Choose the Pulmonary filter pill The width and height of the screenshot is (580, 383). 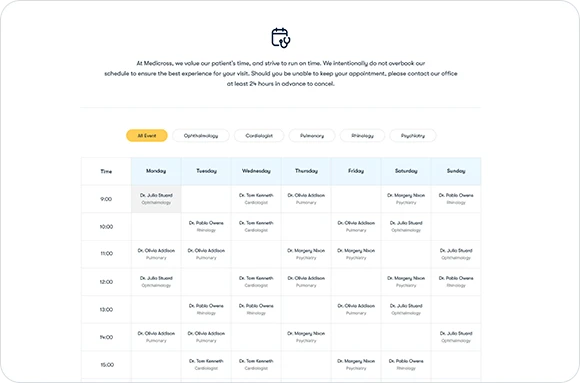(x=312, y=135)
